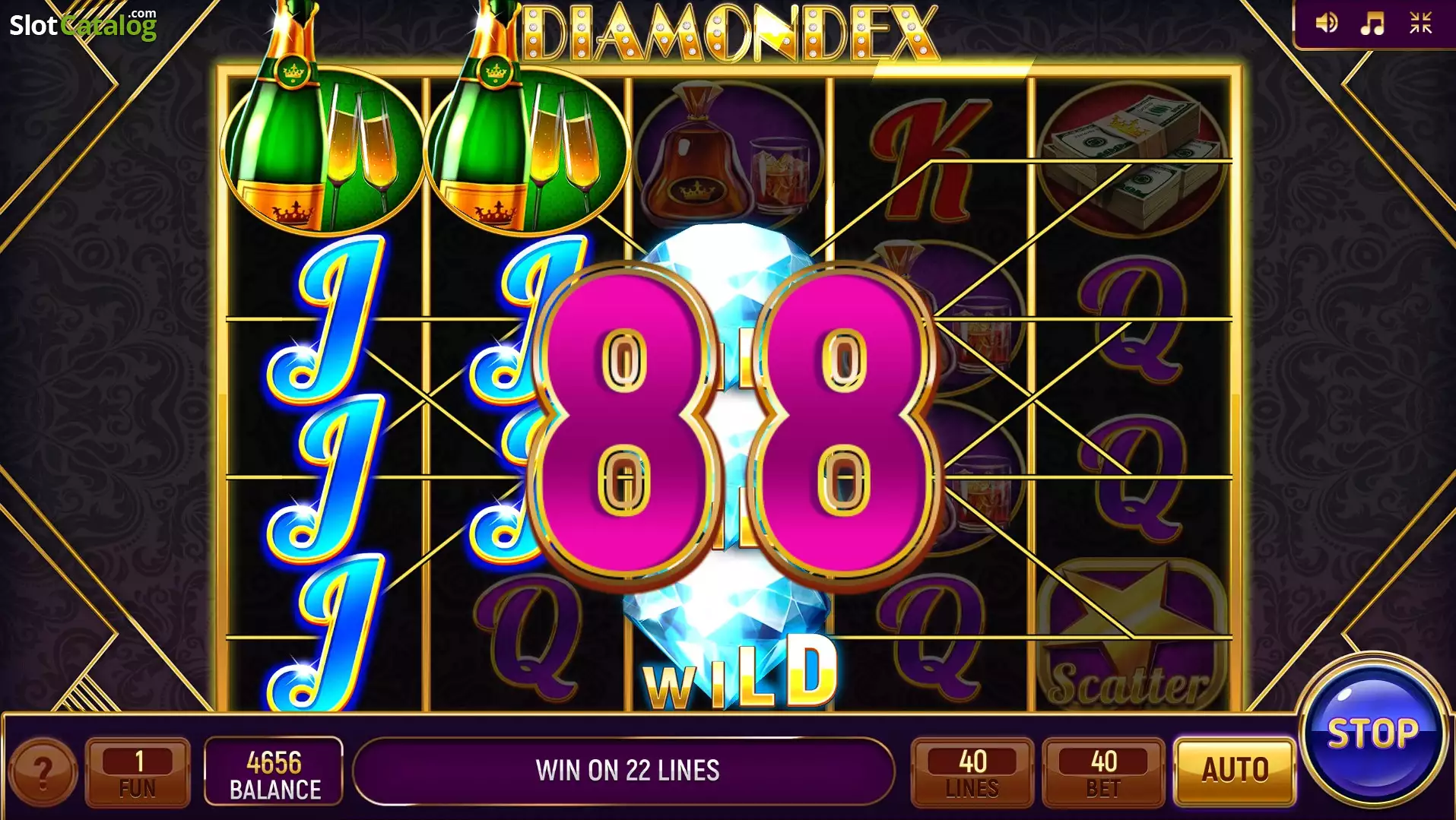The height and width of the screenshot is (820, 1456).
Task: Select the Scatter star symbol
Action: pos(1133,635)
